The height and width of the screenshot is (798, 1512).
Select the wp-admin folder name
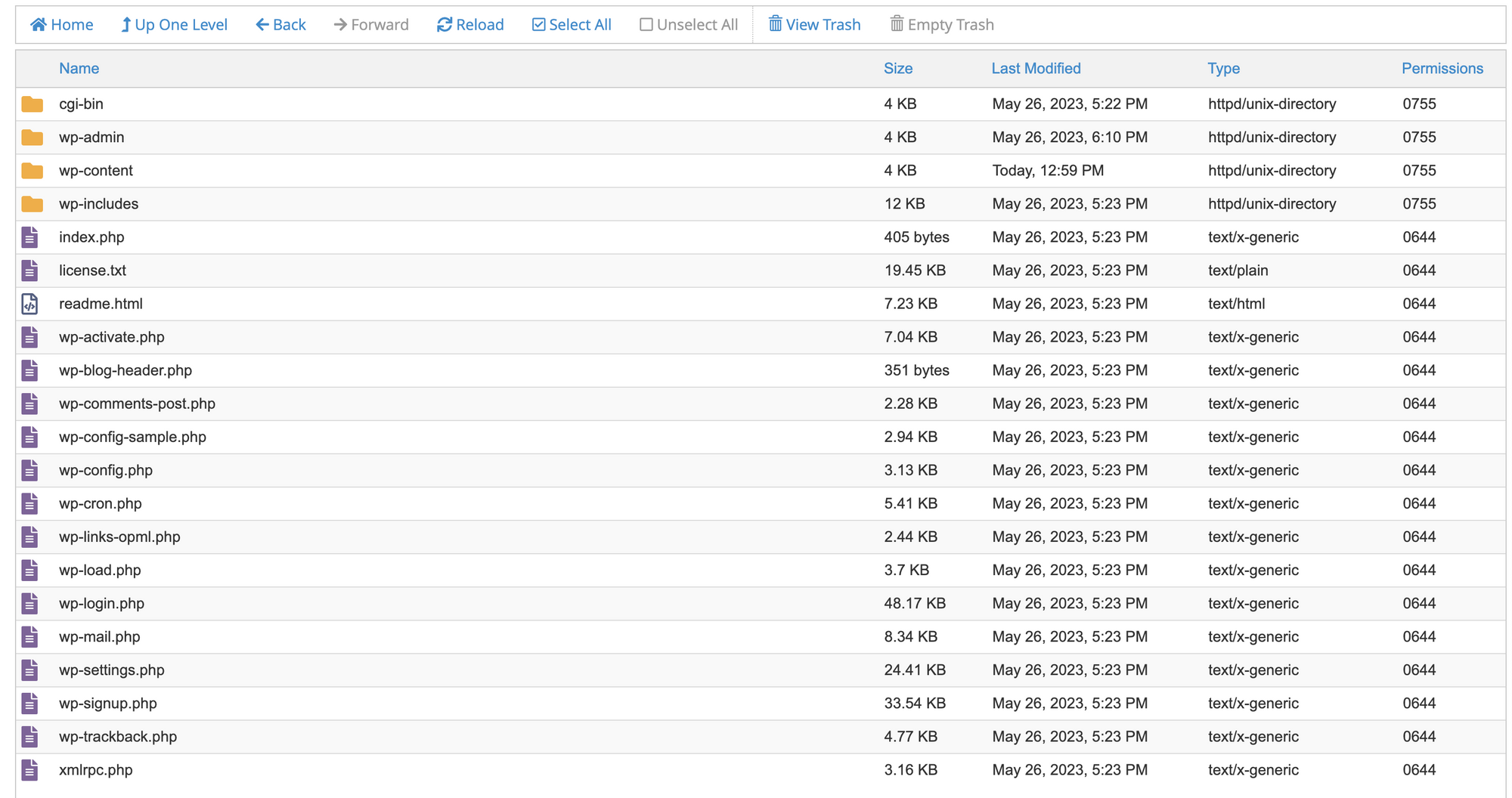tap(91, 138)
